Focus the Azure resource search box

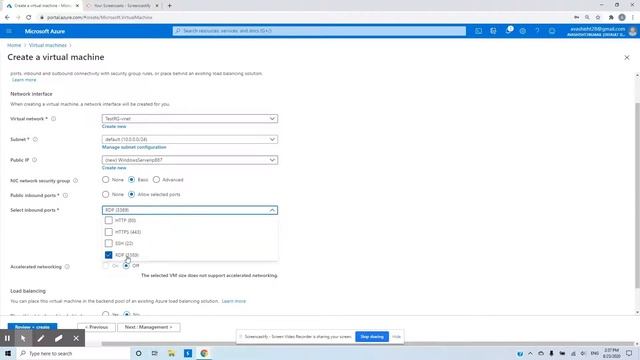coord(319,31)
